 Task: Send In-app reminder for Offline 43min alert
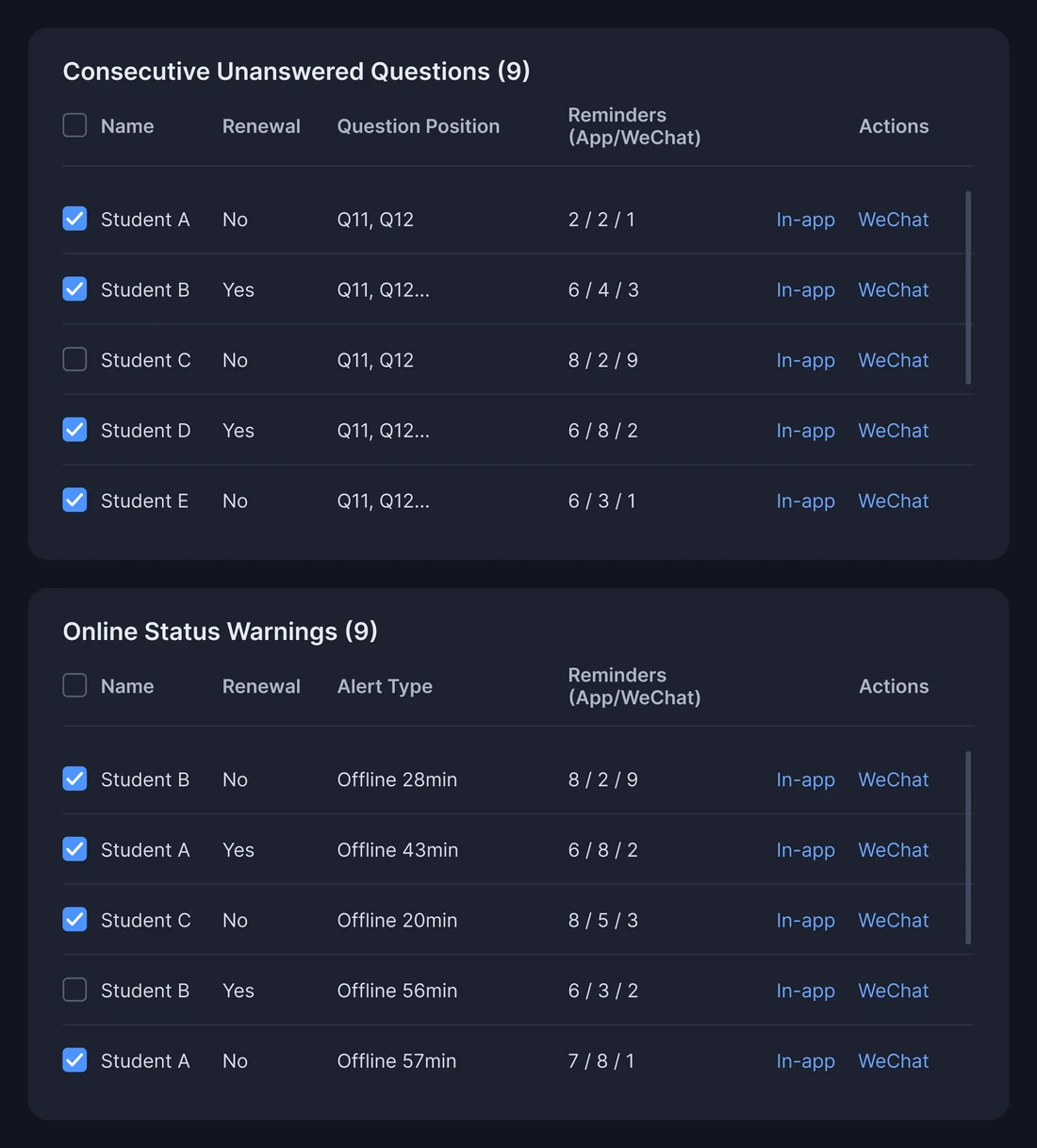(x=805, y=850)
